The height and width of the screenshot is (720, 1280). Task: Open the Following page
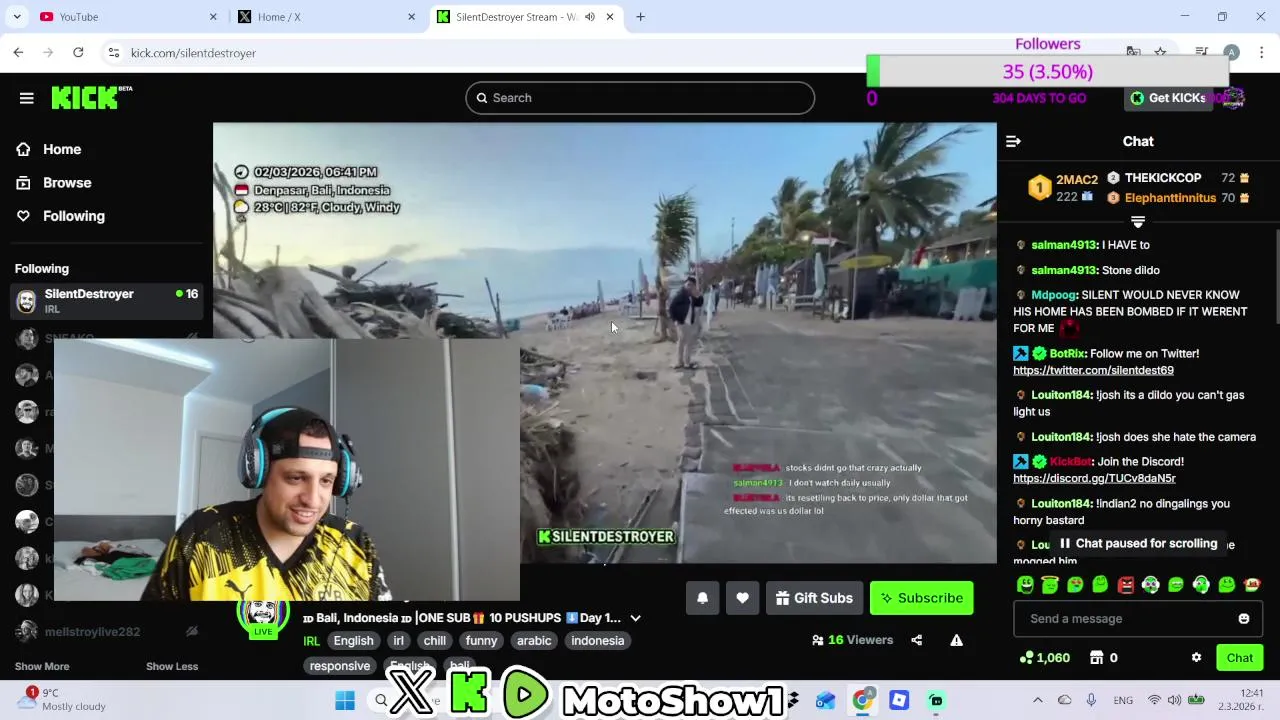(x=73, y=216)
